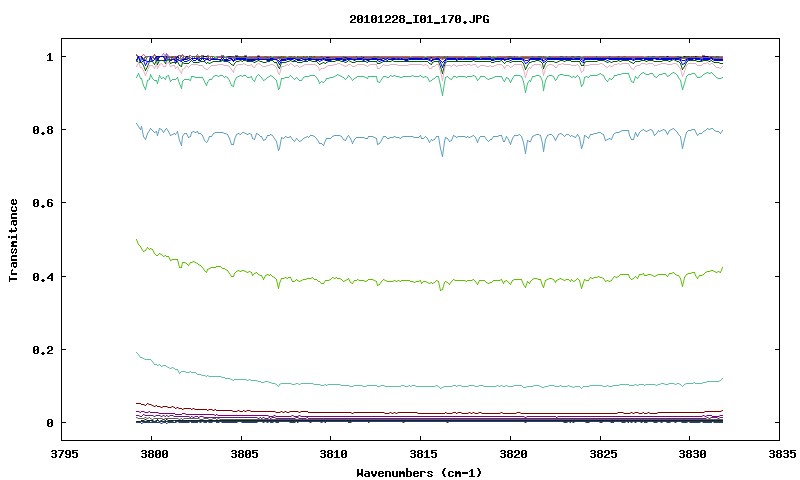800x480 pixels.
Task: Click the y-axis tick label 0.8
Action: pos(43,130)
